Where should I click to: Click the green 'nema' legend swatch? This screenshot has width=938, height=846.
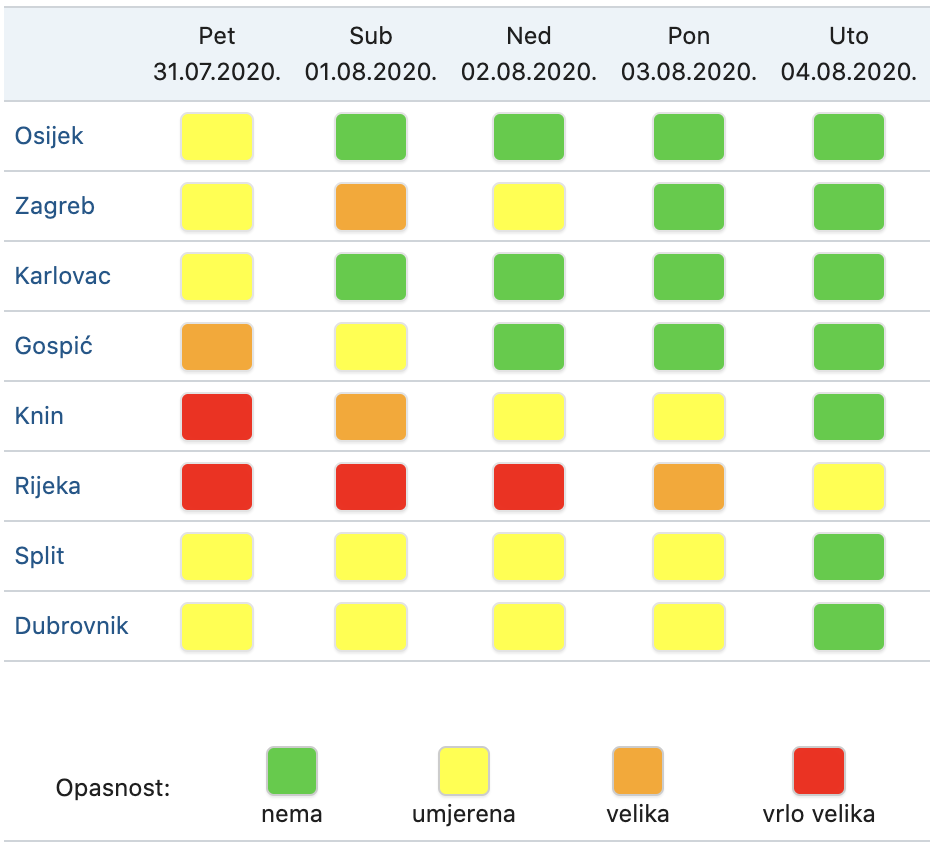(x=292, y=771)
